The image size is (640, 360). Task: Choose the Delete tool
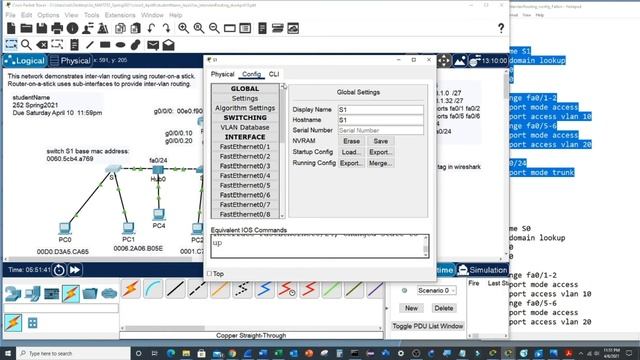[42, 44]
